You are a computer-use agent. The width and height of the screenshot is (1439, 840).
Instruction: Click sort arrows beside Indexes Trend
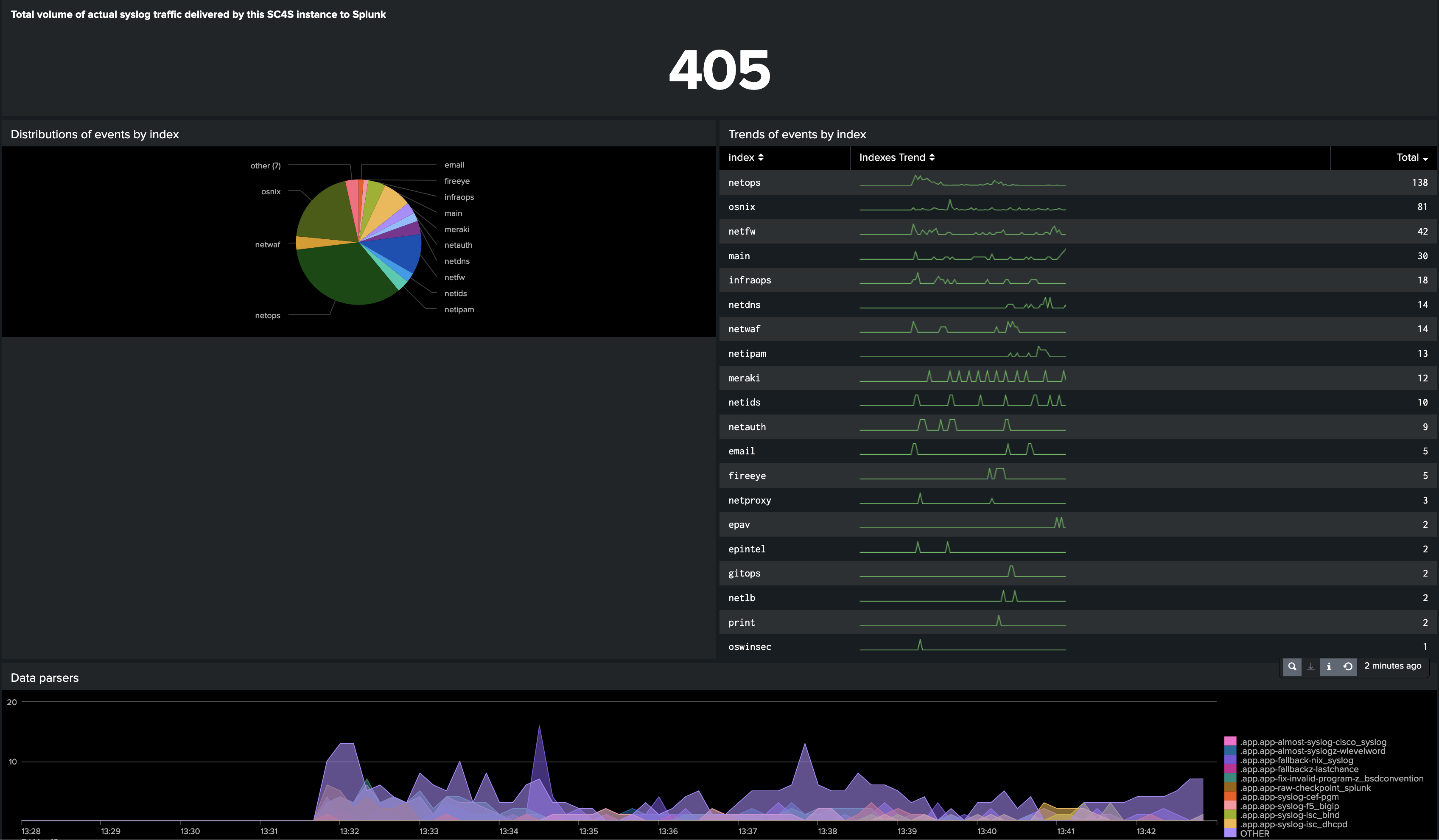pyautogui.click(x=932, y=158)
